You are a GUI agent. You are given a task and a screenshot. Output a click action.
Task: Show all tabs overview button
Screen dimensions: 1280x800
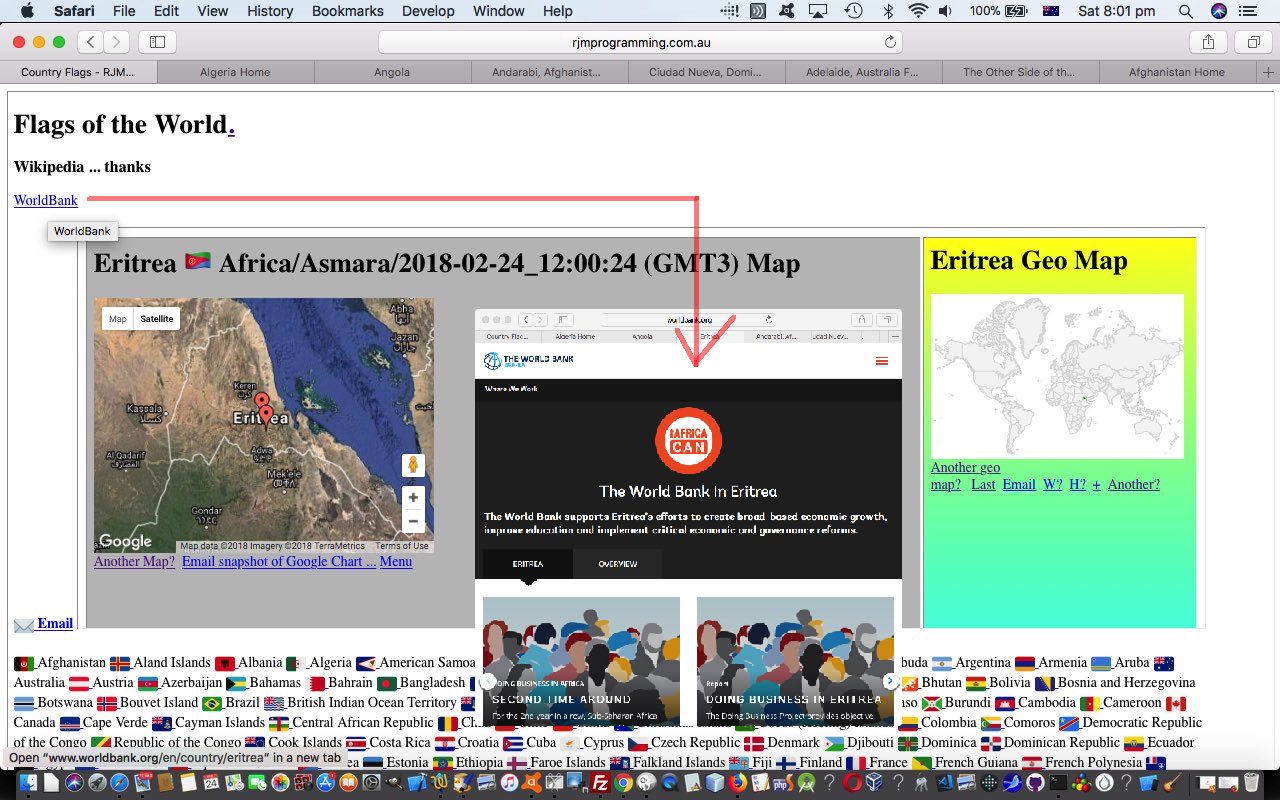[x=1253, y=42]
